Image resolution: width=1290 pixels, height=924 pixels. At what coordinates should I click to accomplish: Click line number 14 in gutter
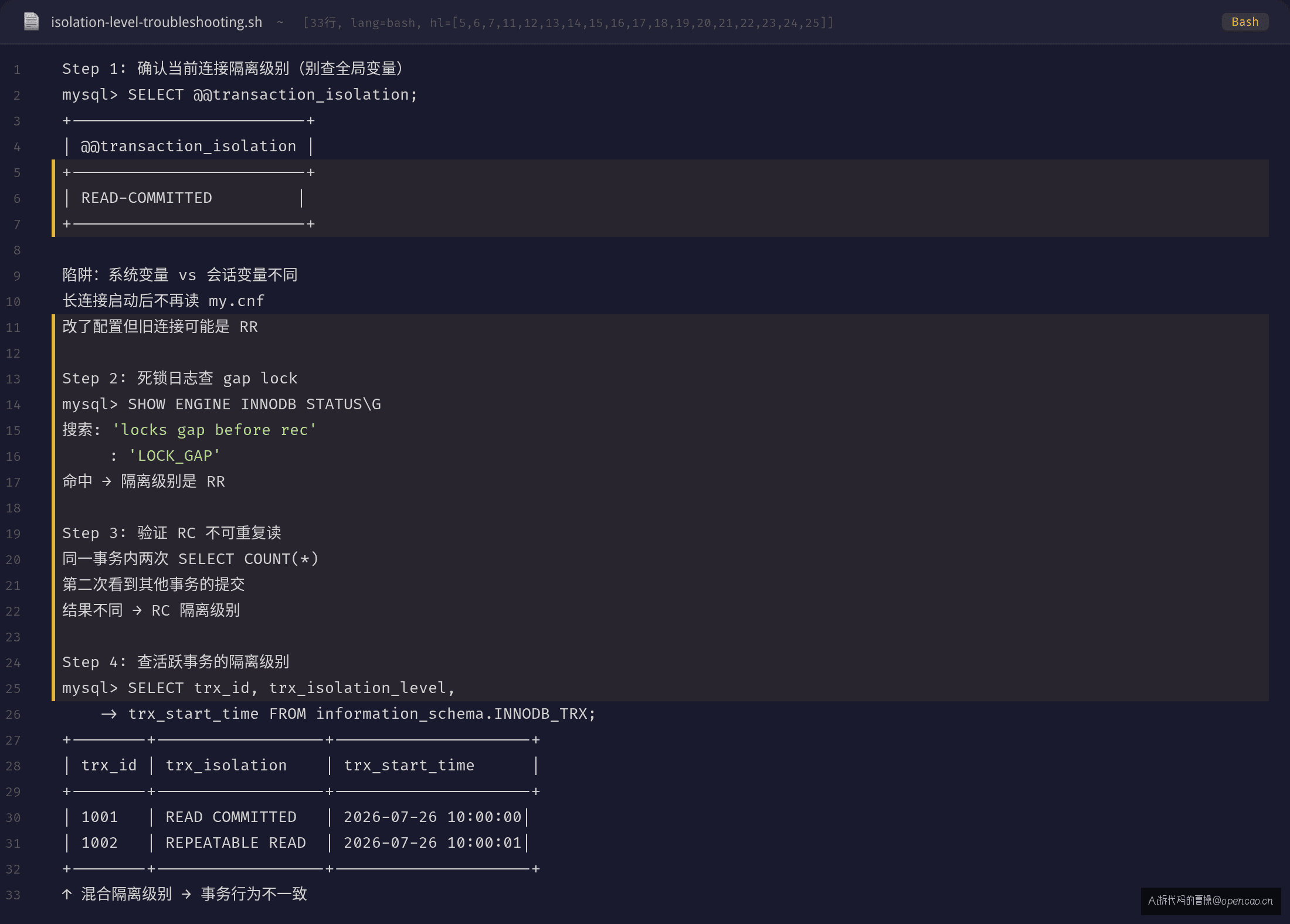pos(13,405)
